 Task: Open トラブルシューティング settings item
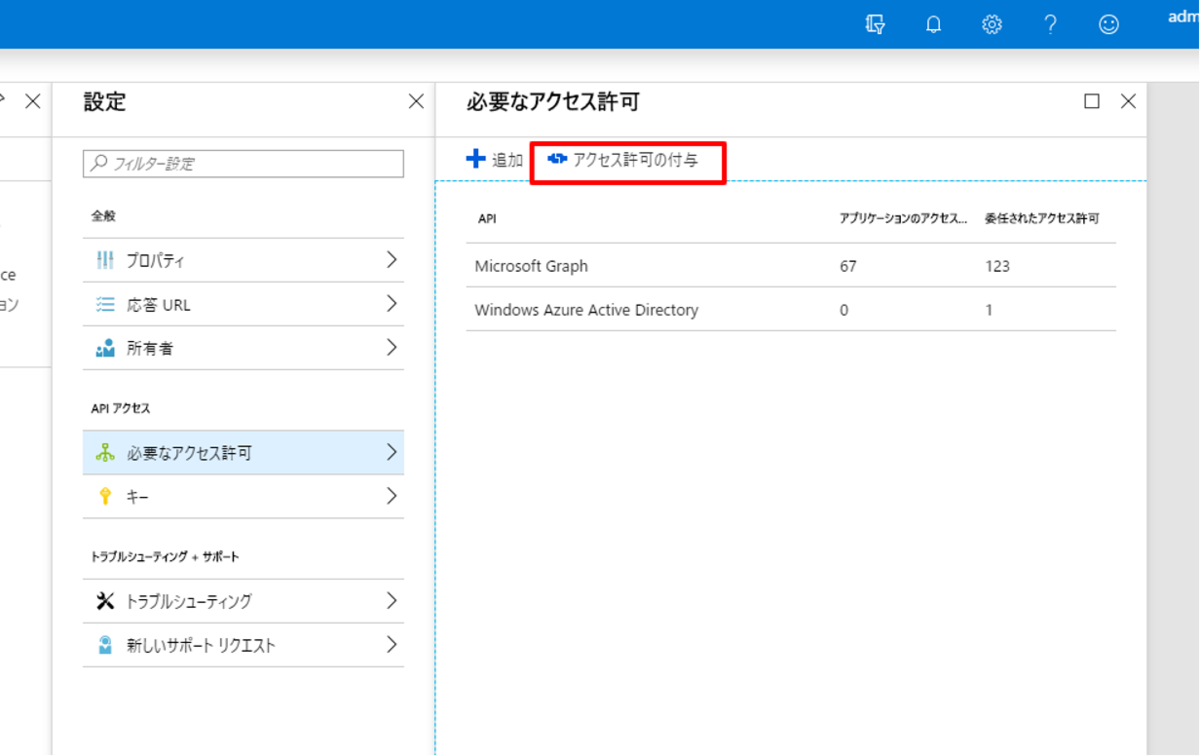pos(243,601)
